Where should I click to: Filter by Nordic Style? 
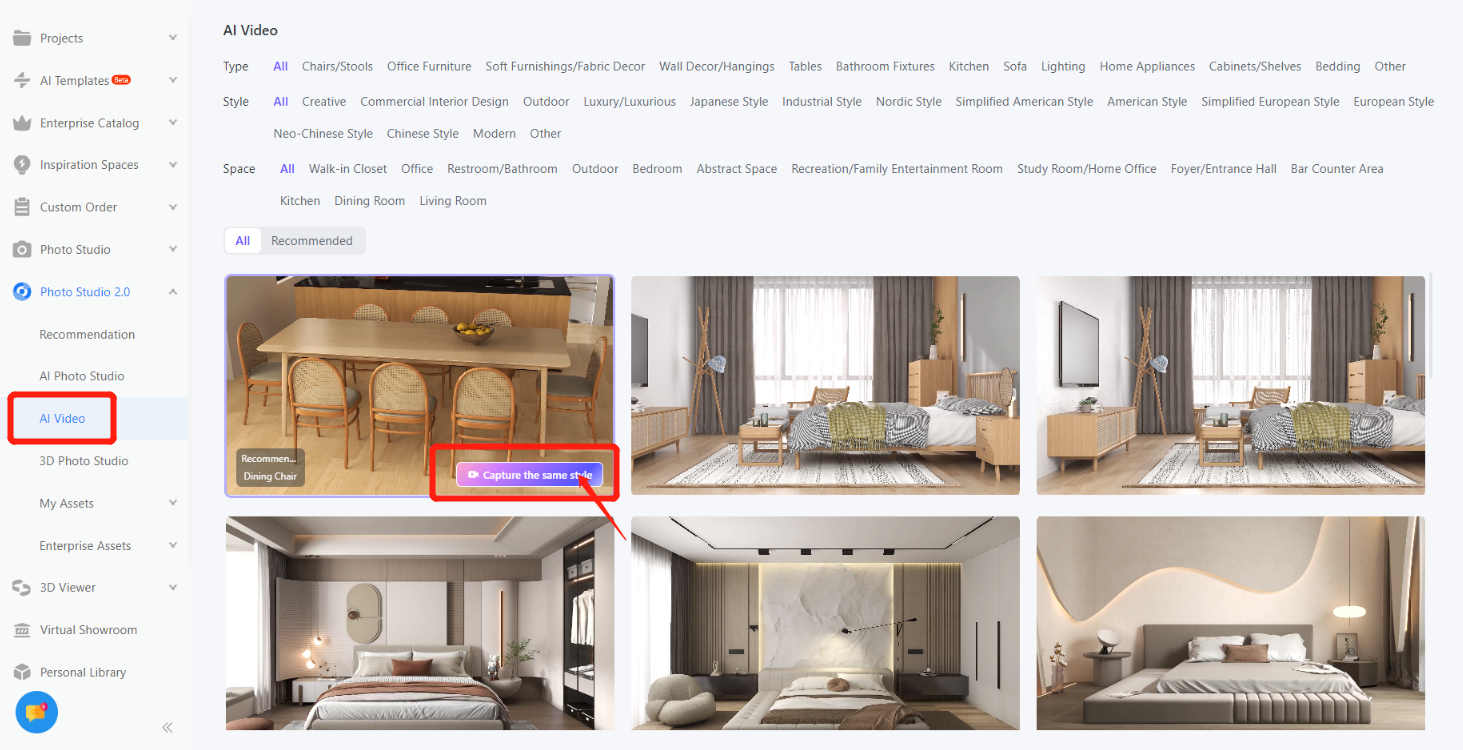pos(909,101)
